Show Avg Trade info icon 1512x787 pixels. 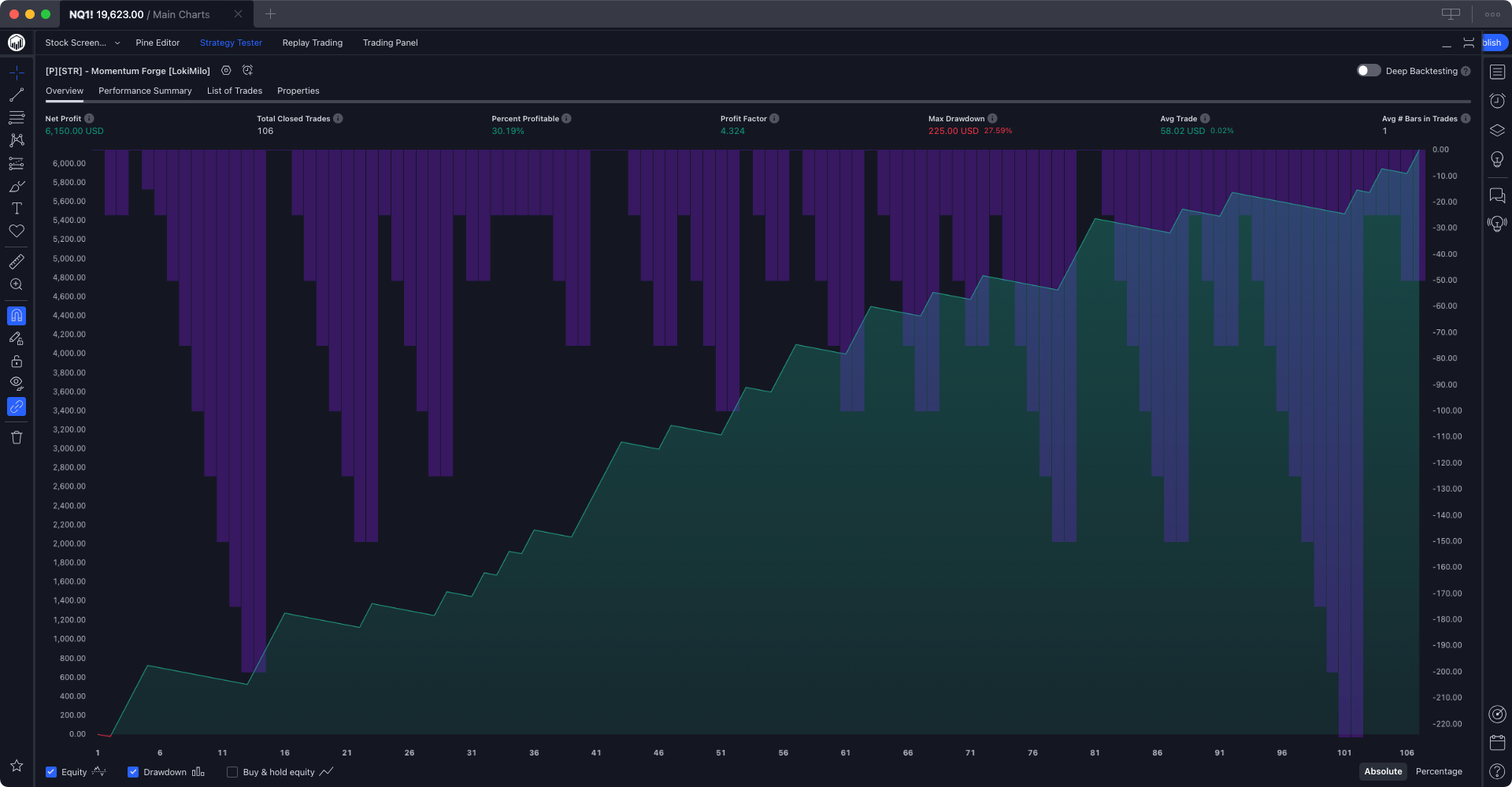pos(1205,118)
